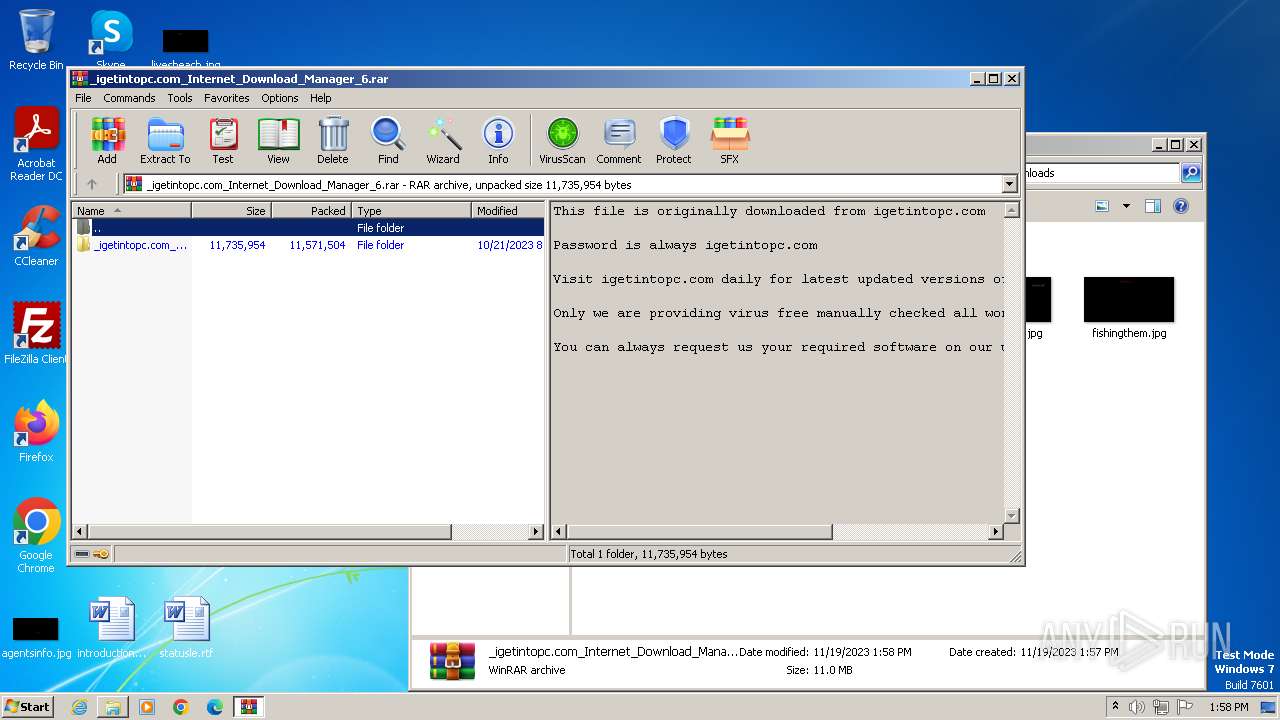Image resolution: width=1280 pixels, height=720 pixels.
Task: Click Internet Explorer taskbar icon
Action: 79,707
